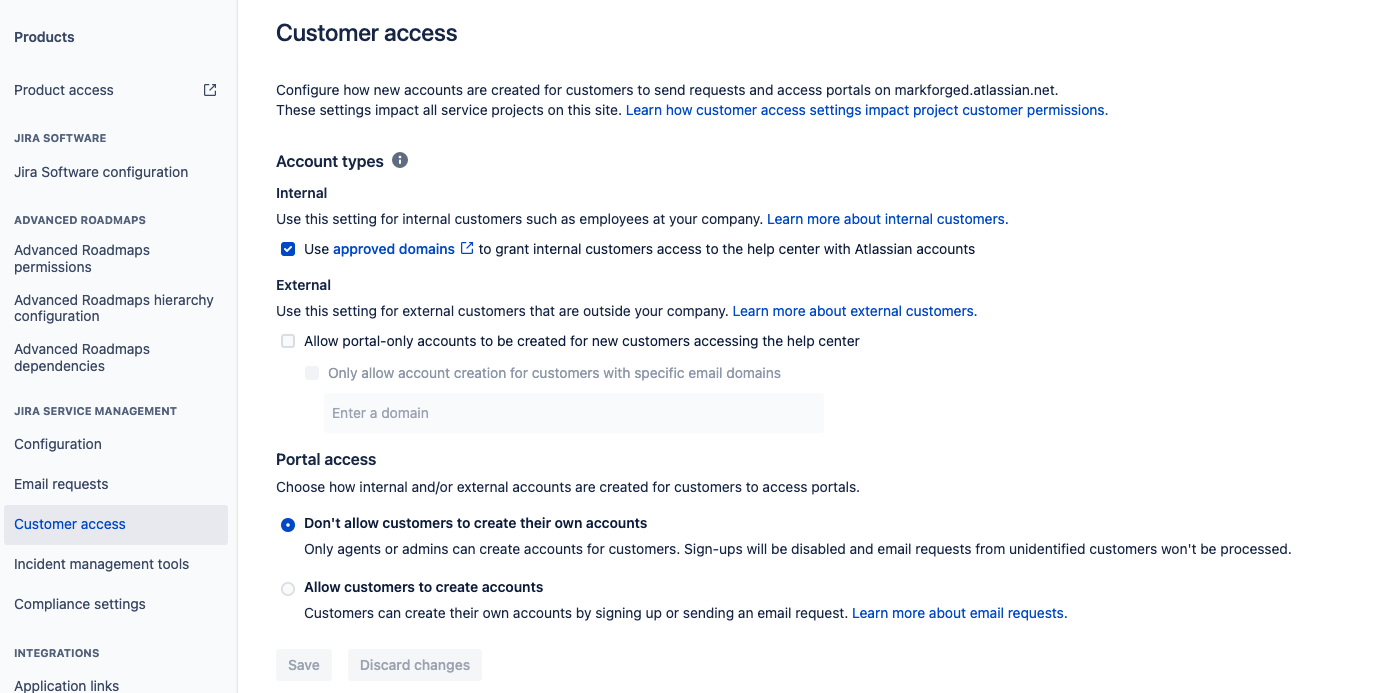Click the Save button

pos(303,664)
